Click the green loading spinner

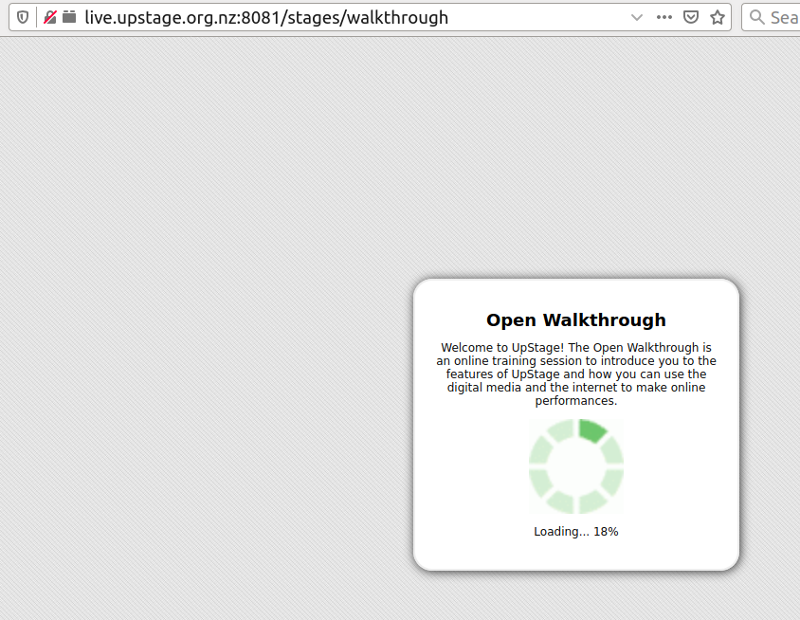tap(576, 466)
